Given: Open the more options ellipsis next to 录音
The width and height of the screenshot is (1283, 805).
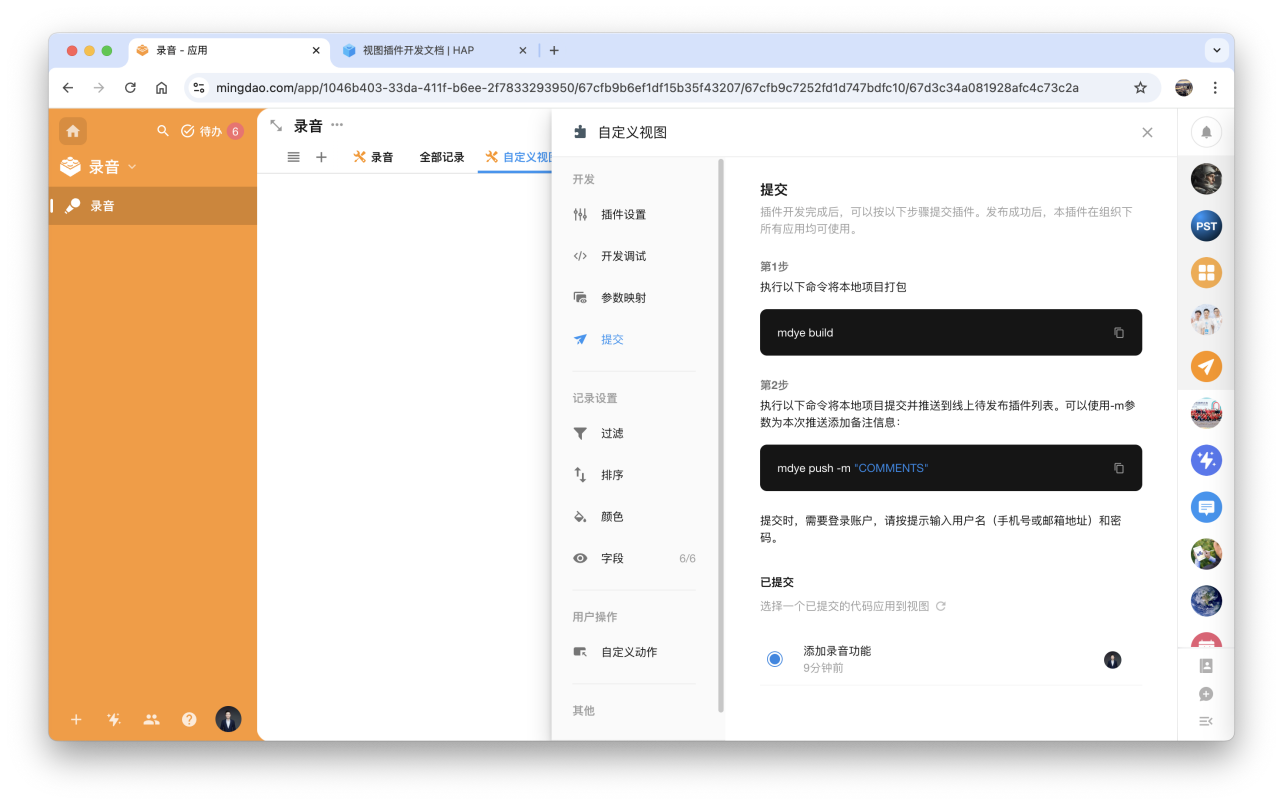Looking at the screenshot, I should tap(337, 125).
